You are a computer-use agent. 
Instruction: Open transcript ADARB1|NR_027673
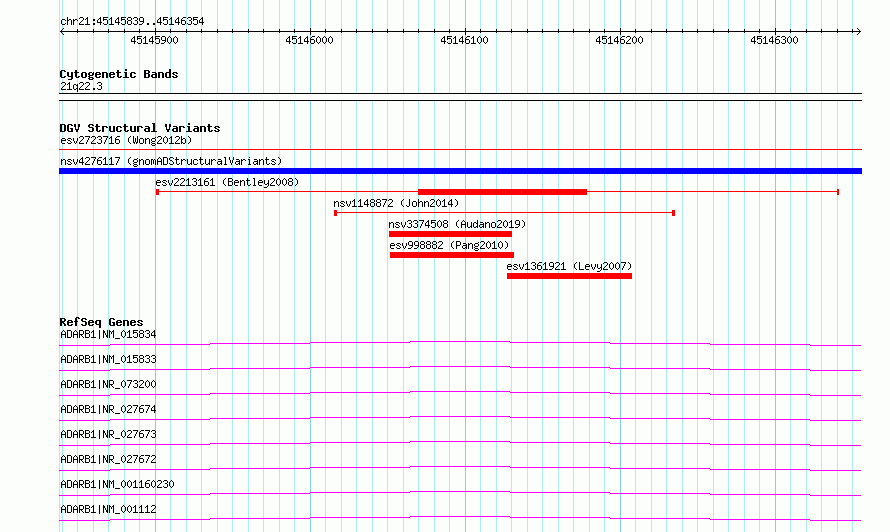click(108, 434)
